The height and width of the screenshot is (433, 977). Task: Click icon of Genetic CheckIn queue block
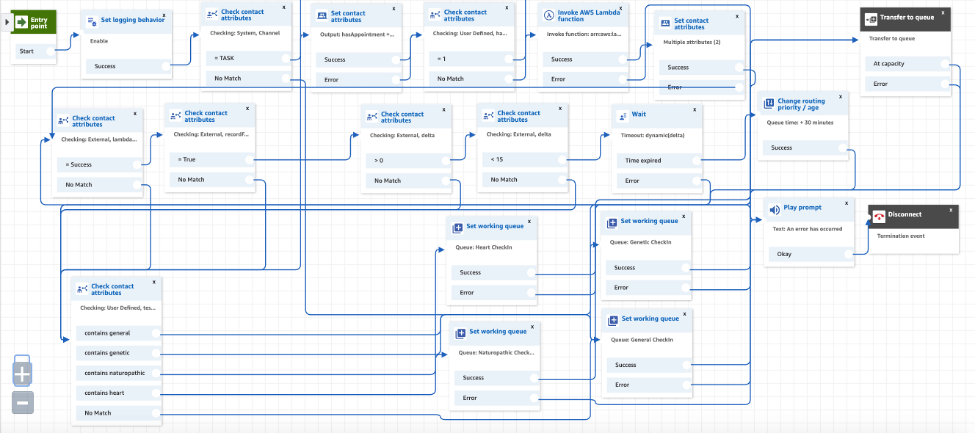pyautogui.click(x=612, y=223)
